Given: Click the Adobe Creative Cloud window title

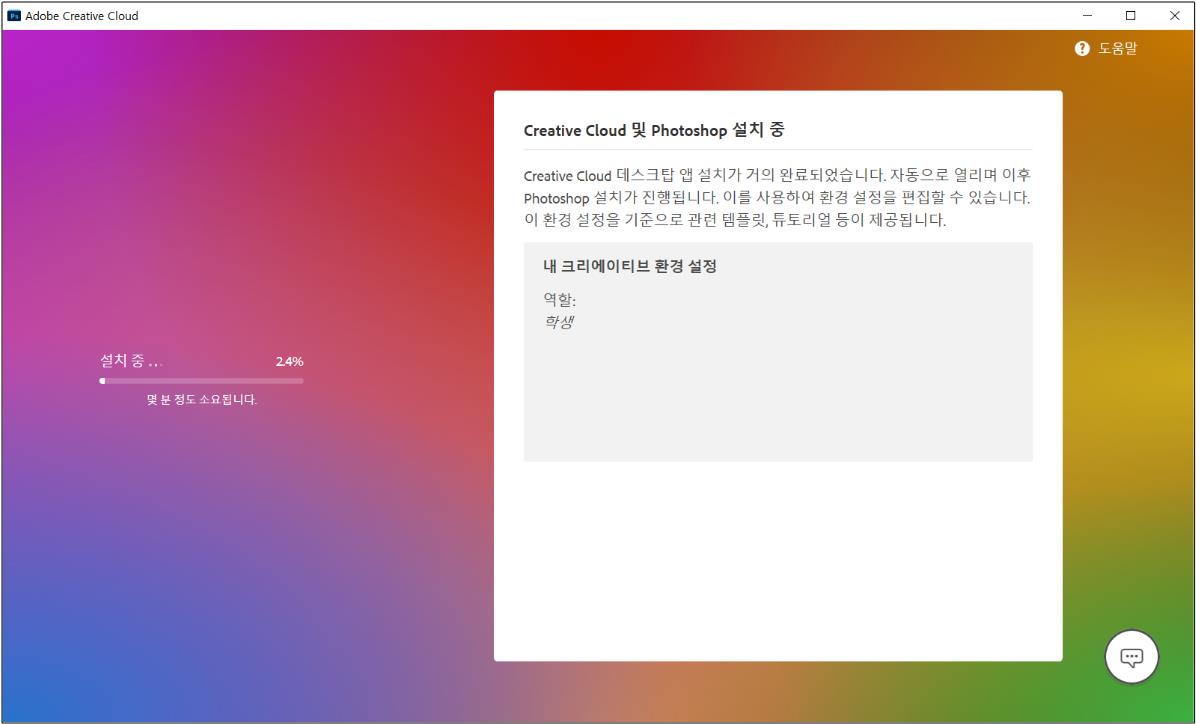Looking at the screenshot, I should (85, 15).
